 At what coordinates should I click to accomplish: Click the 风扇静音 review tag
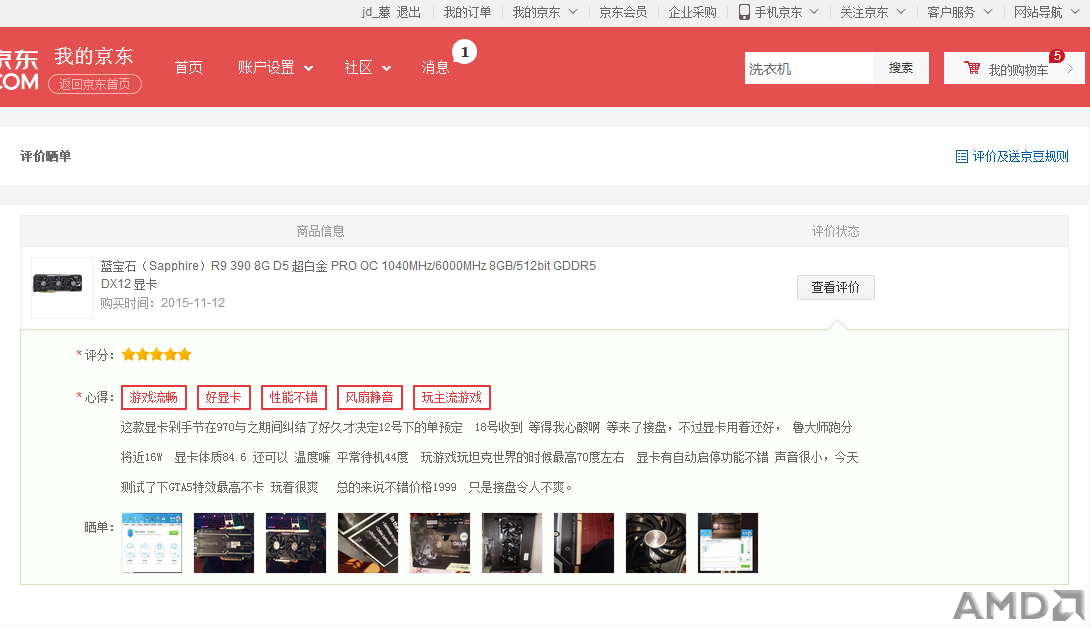tap(369, 397)
